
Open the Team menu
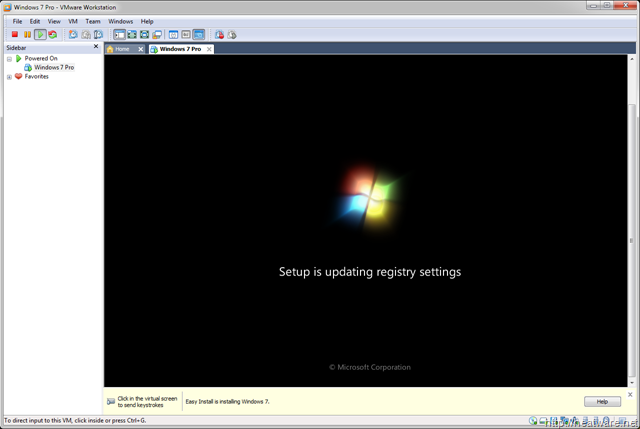[x=93, y=21]
